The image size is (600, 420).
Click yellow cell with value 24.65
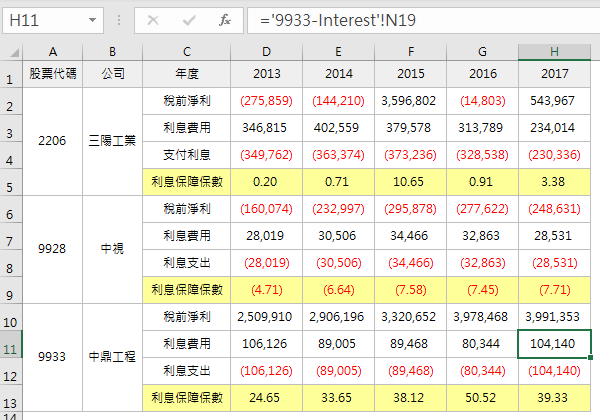pos(266,398)
